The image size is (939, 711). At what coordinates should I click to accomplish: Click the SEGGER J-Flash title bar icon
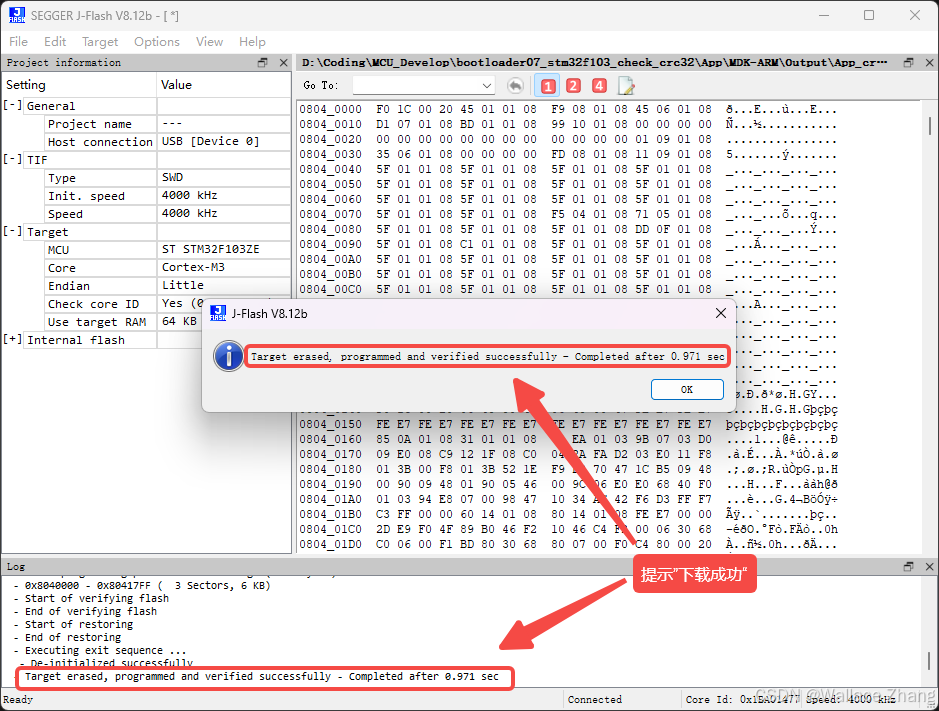point(17,16)
